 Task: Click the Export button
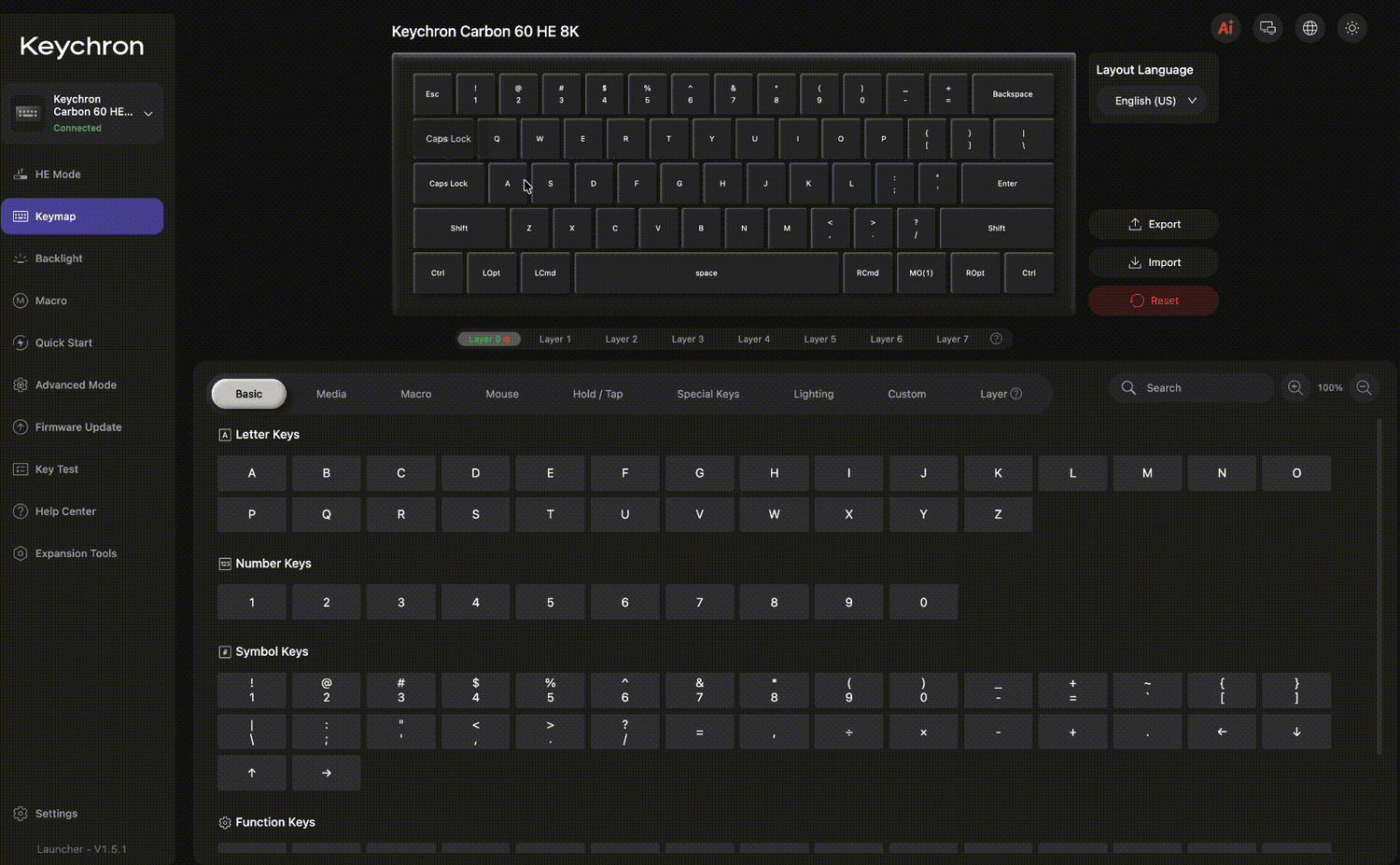click(1154, 224)
